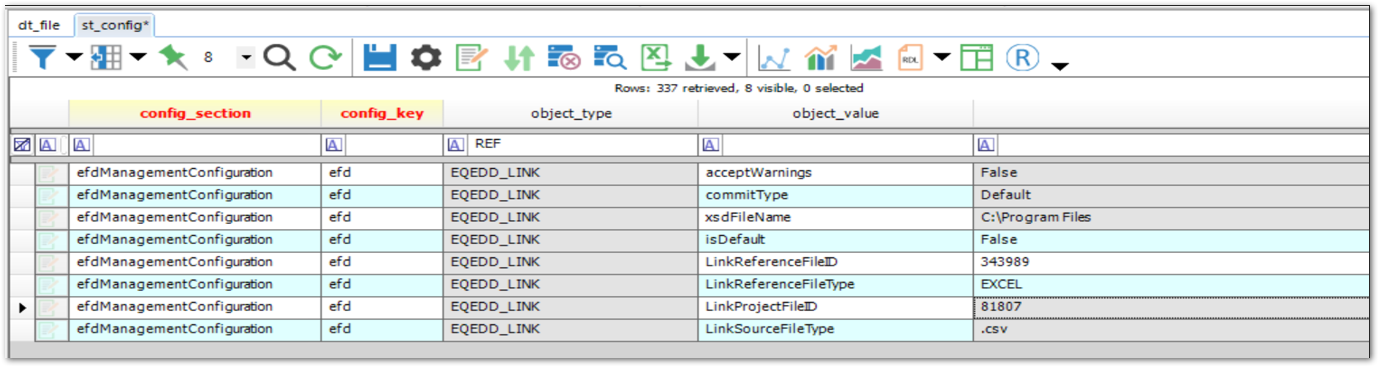Screen dimensions: 1379x367
Task: Click the green download arrow icon
Action: pyautogui.click(x=702, y=58)
